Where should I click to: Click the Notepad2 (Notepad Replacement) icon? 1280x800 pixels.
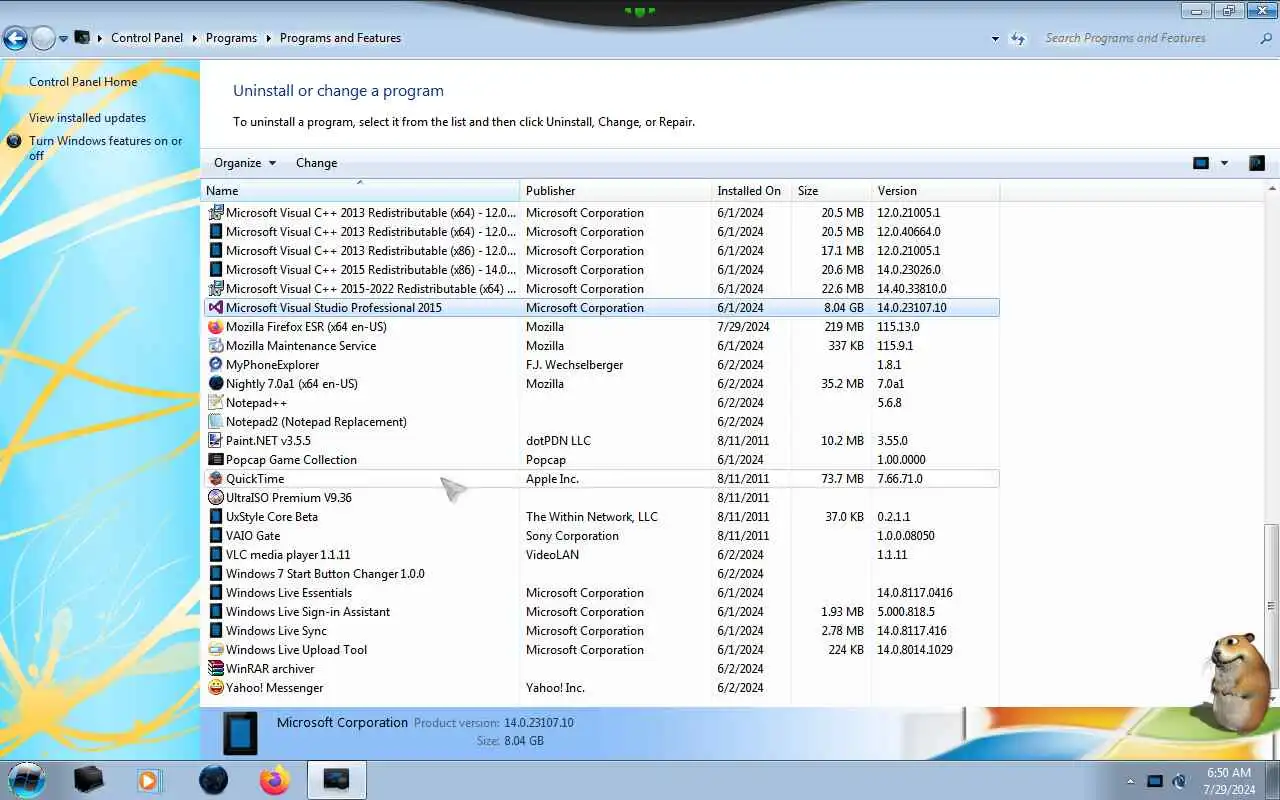pos(216,422)
